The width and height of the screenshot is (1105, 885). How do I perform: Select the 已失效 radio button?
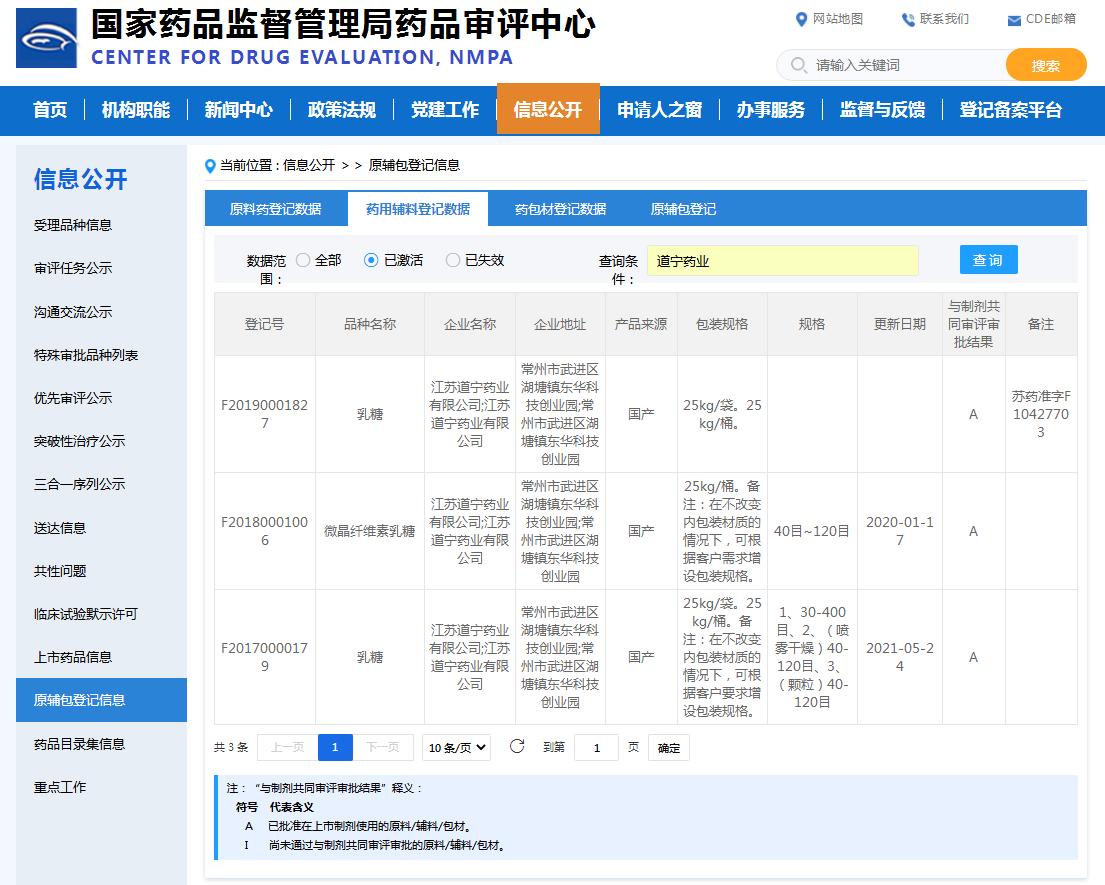click(x=452, y=260)
